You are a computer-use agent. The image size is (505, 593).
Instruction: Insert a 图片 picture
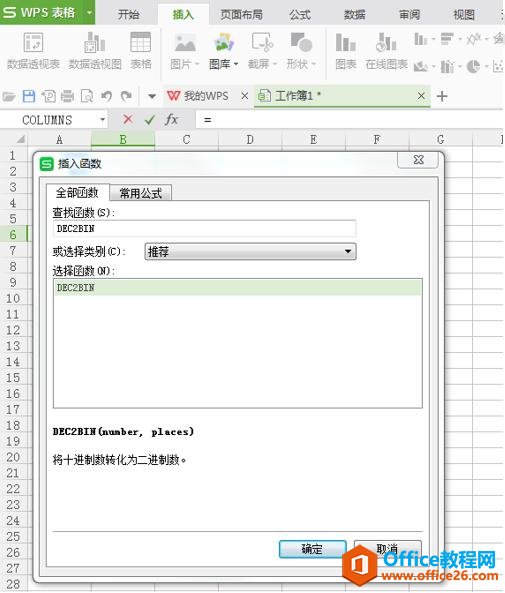tap(185, 51)
